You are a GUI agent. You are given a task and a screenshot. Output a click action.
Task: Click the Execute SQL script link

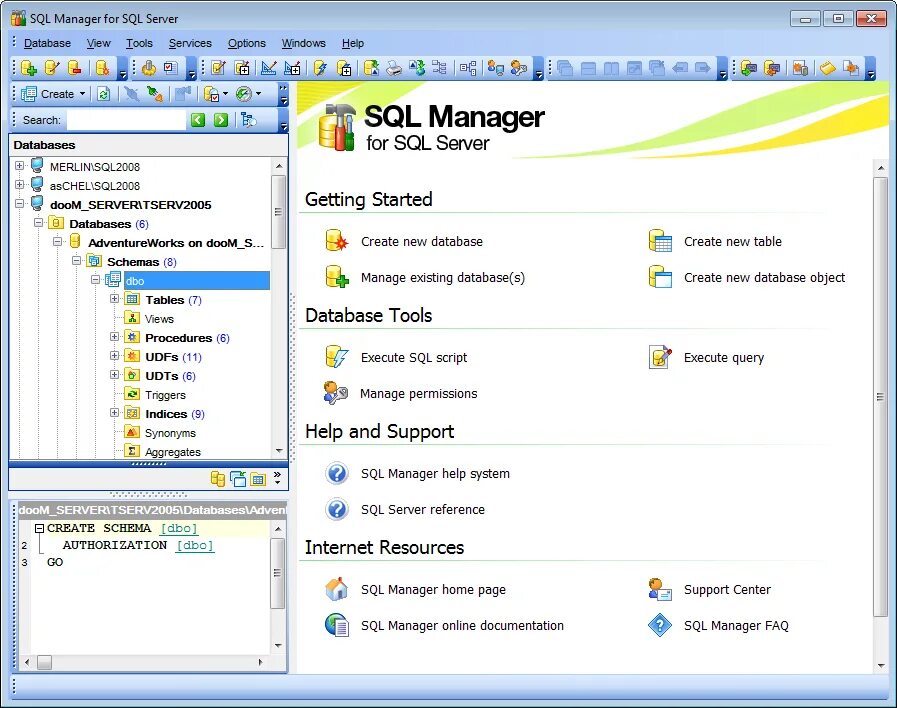(414, 358)
